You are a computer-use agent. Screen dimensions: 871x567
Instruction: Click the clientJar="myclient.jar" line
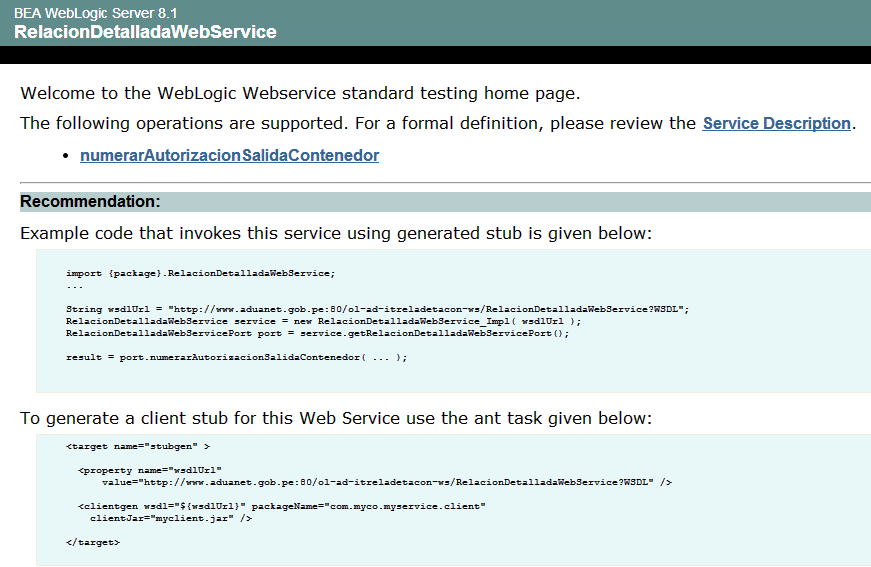pos(171,519)
